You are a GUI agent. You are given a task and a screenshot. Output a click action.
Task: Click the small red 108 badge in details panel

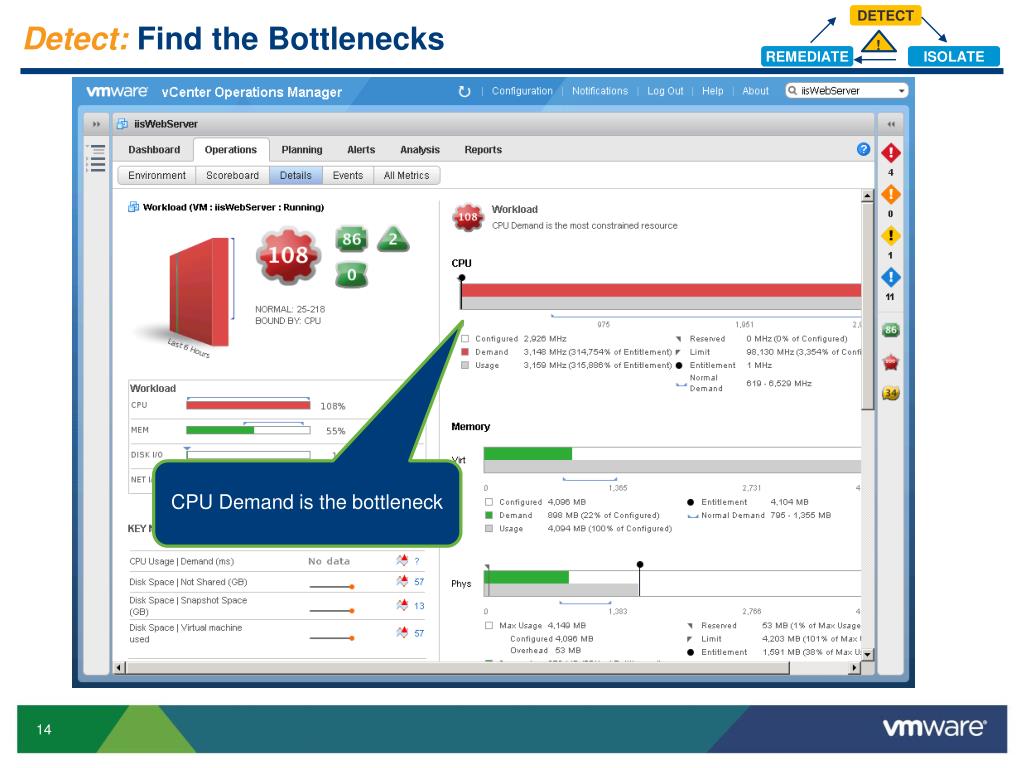468,217
